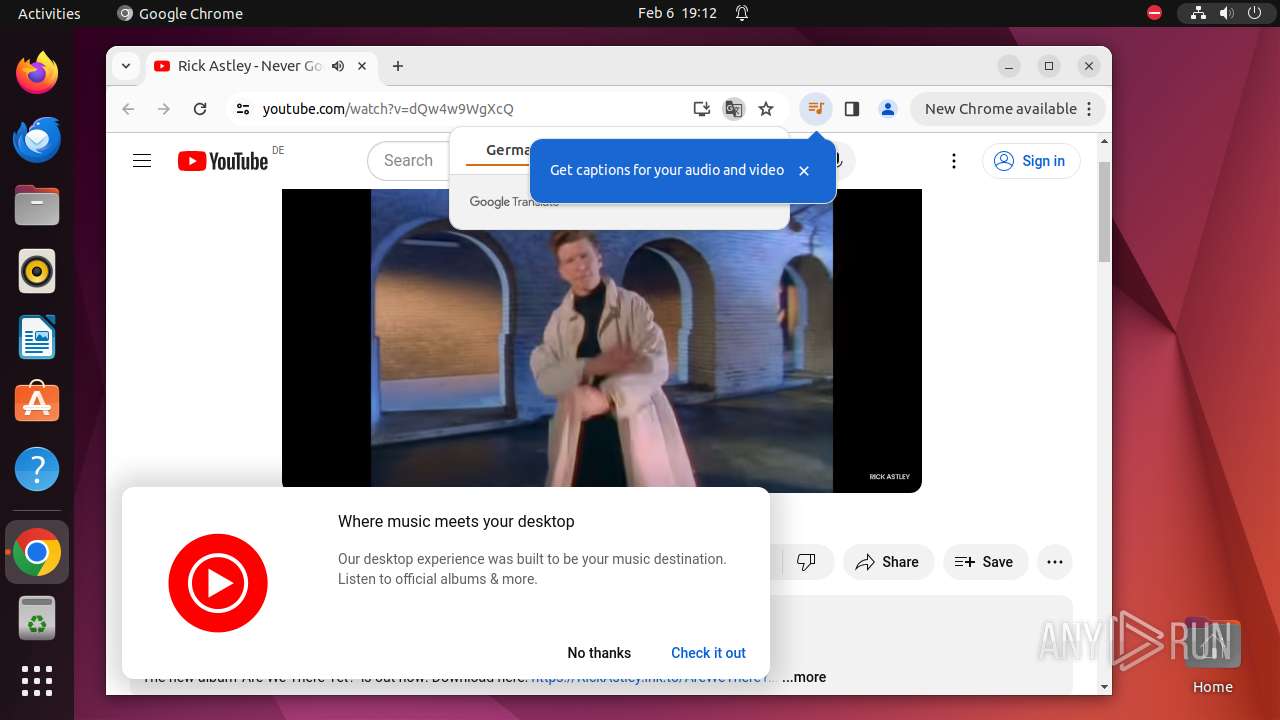Image resolution: width=1280 pixels, height=720 pixels.
Task: Expand the description with ...more
Action: pos(804,677)
